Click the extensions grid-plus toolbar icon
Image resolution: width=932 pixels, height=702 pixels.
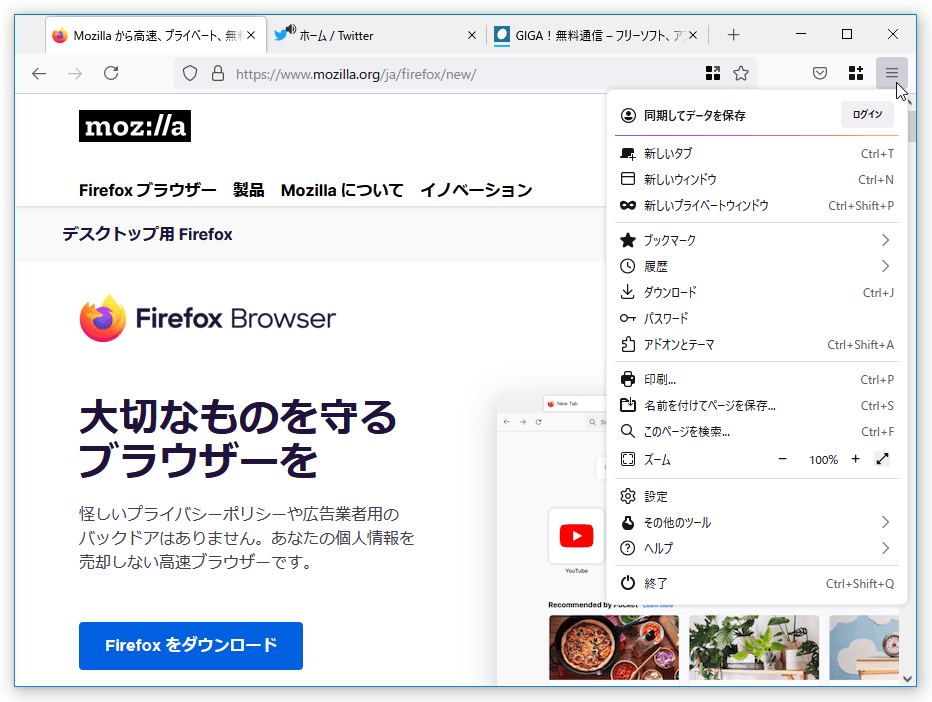pyautogui.click(x=855, y=73)
